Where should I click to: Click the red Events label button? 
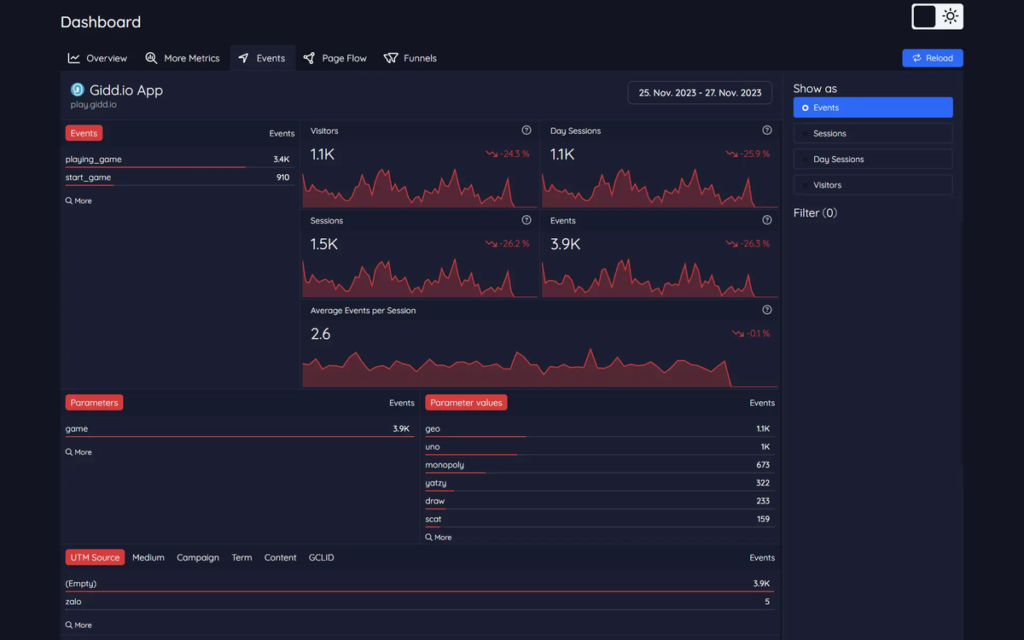pyautogui.click(x=84, y=133)
